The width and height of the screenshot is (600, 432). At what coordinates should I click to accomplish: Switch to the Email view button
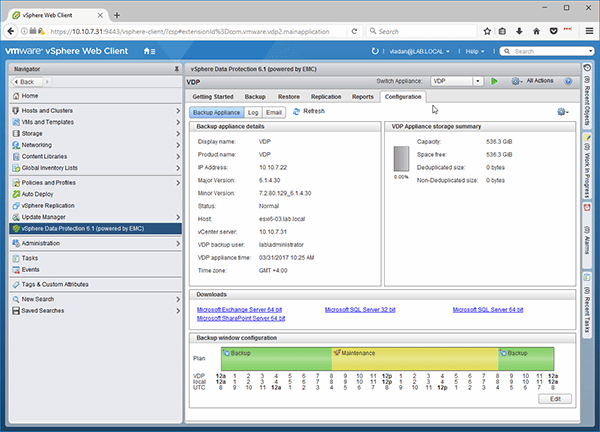274,112
